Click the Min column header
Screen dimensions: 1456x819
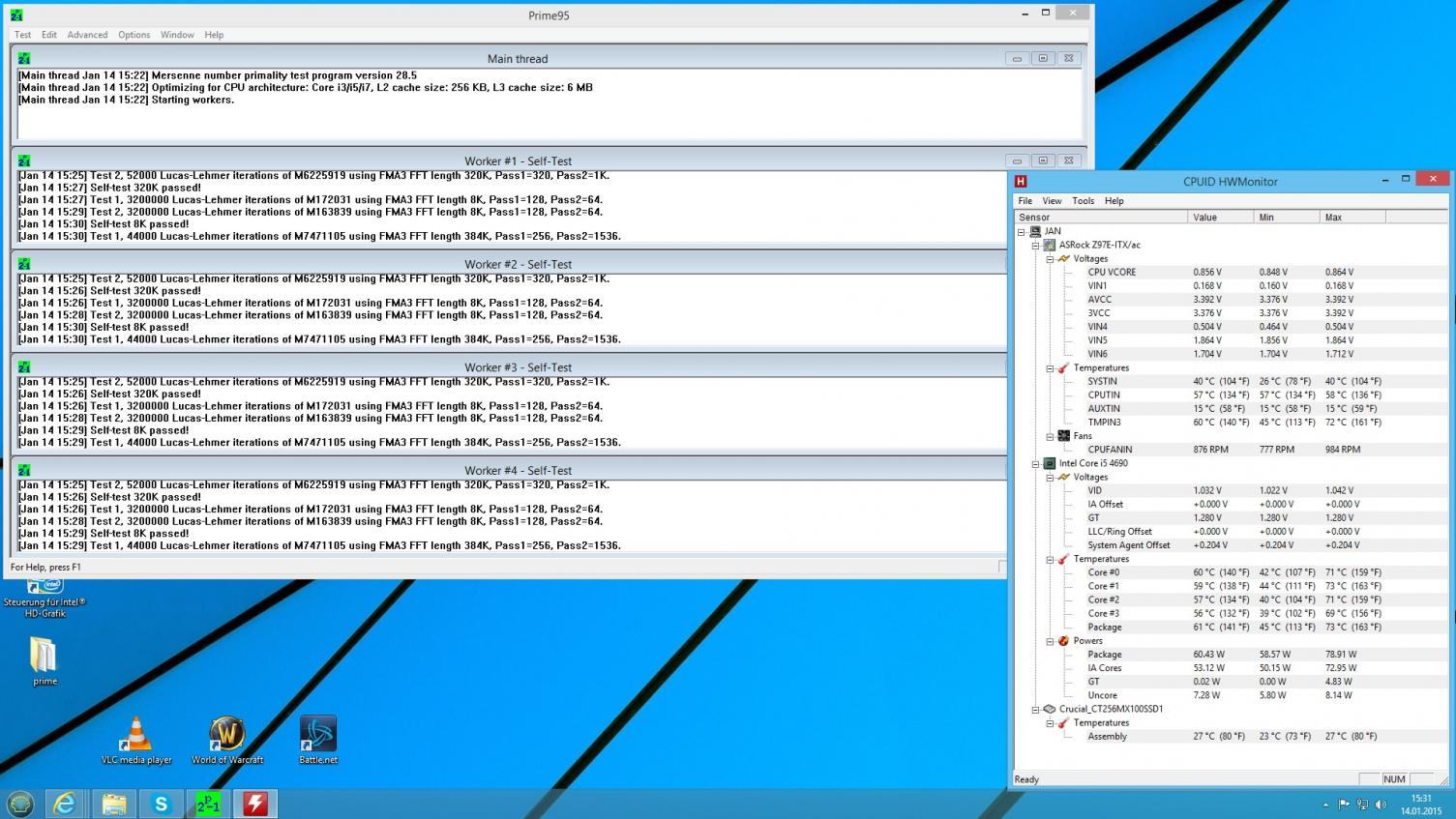pyautogui.click(x=1287, y=218)
